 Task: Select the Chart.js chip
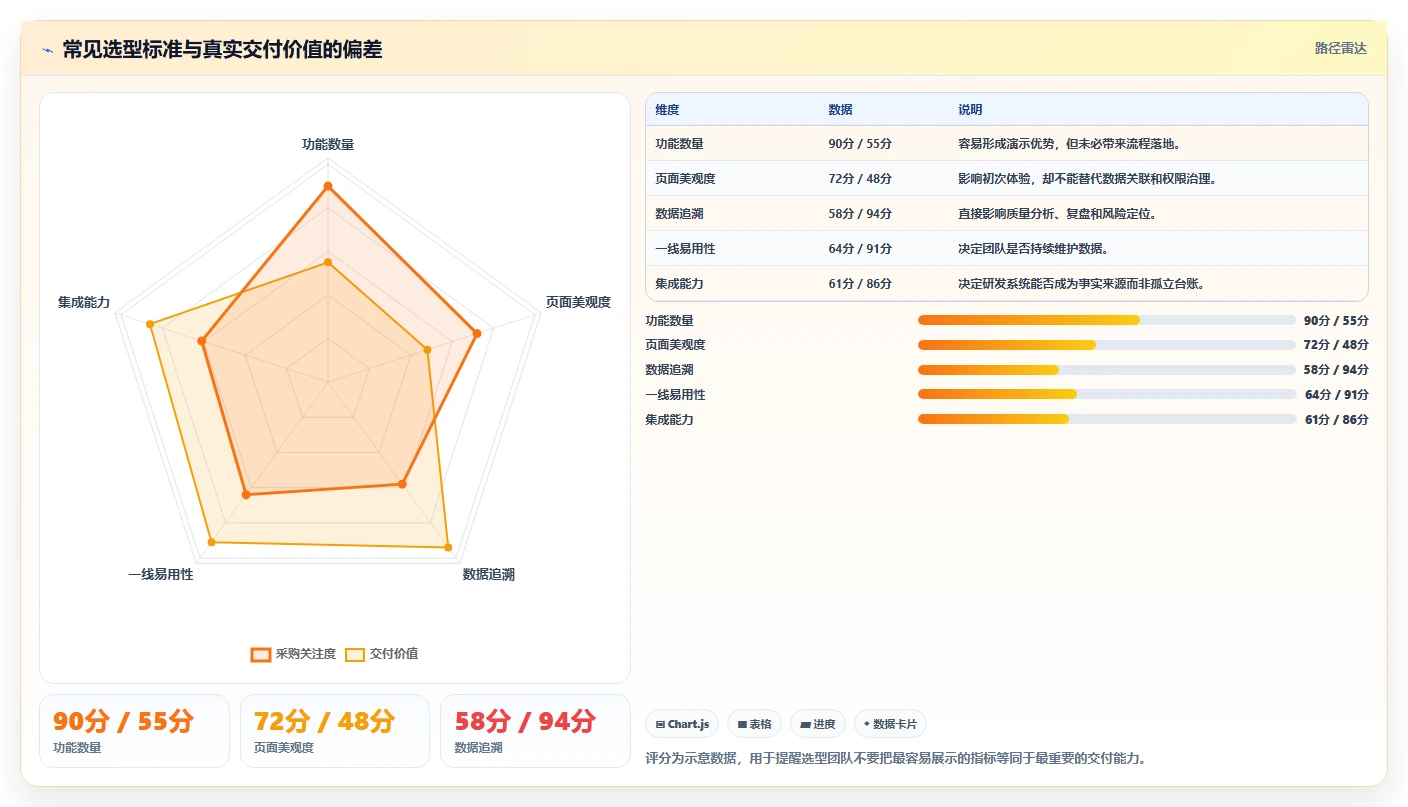click(682, 724)
